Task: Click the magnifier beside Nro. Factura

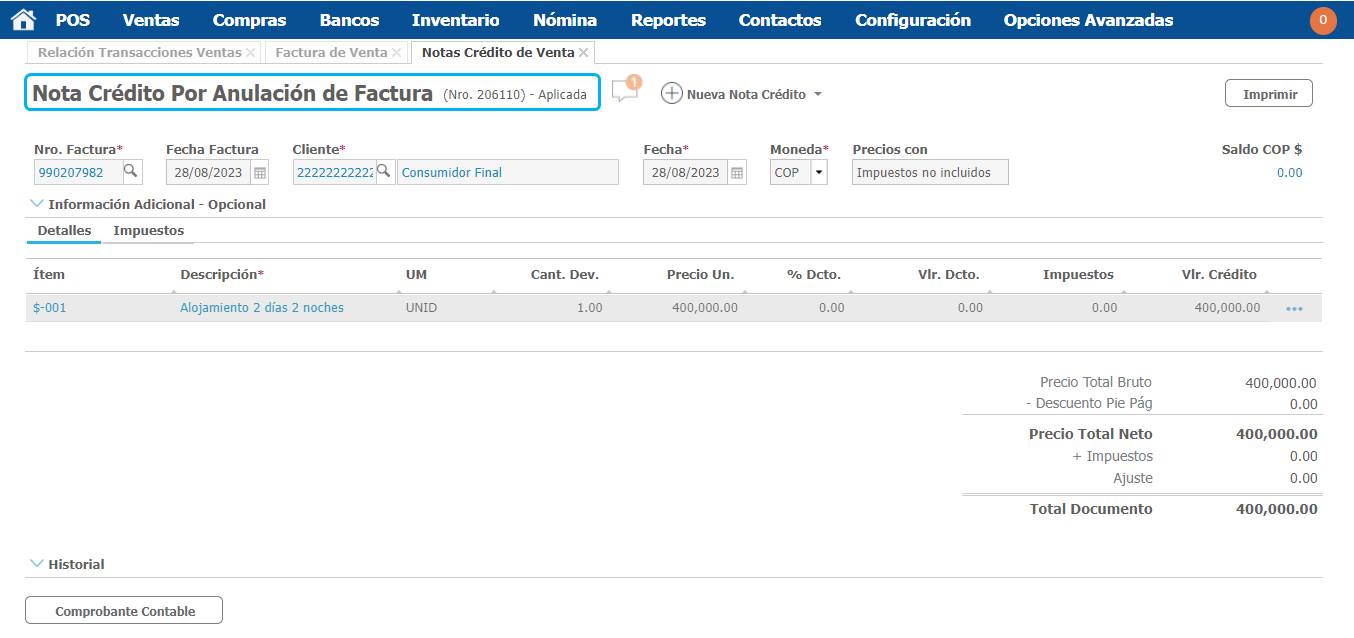Action: click(131, 172)
